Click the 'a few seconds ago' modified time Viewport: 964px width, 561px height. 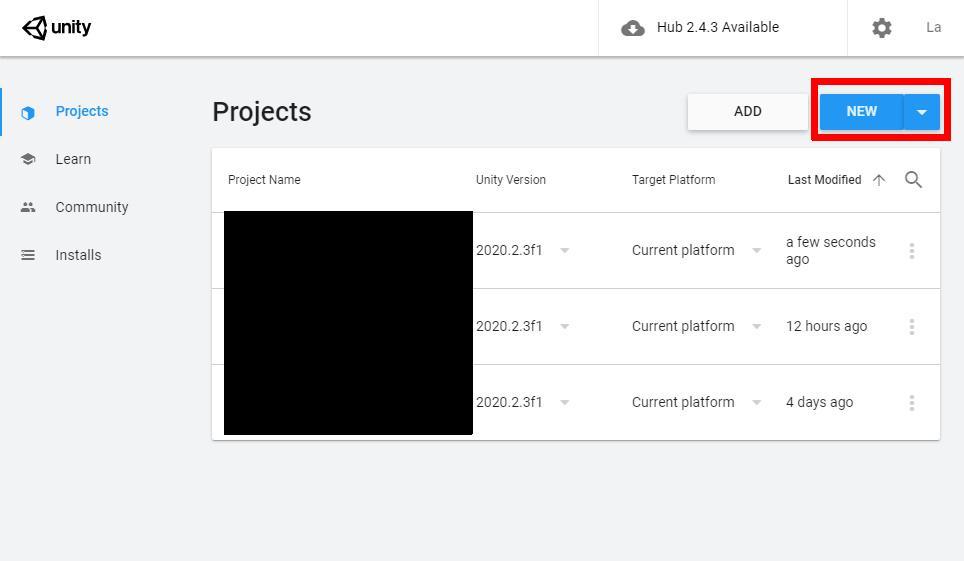tap(831, 250)
